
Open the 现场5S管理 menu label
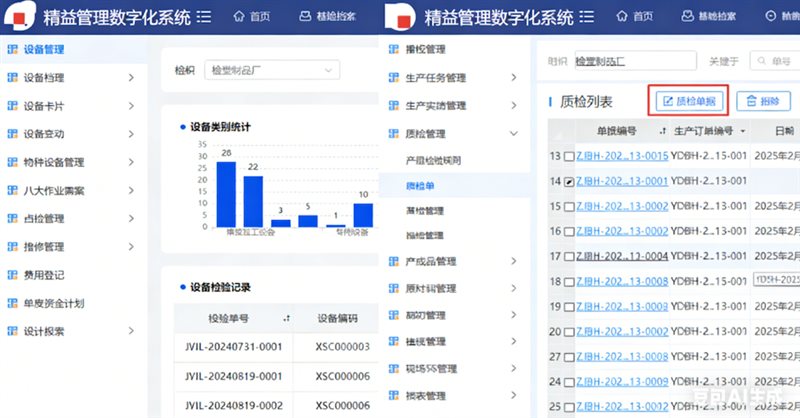click(x=431, y=368)
